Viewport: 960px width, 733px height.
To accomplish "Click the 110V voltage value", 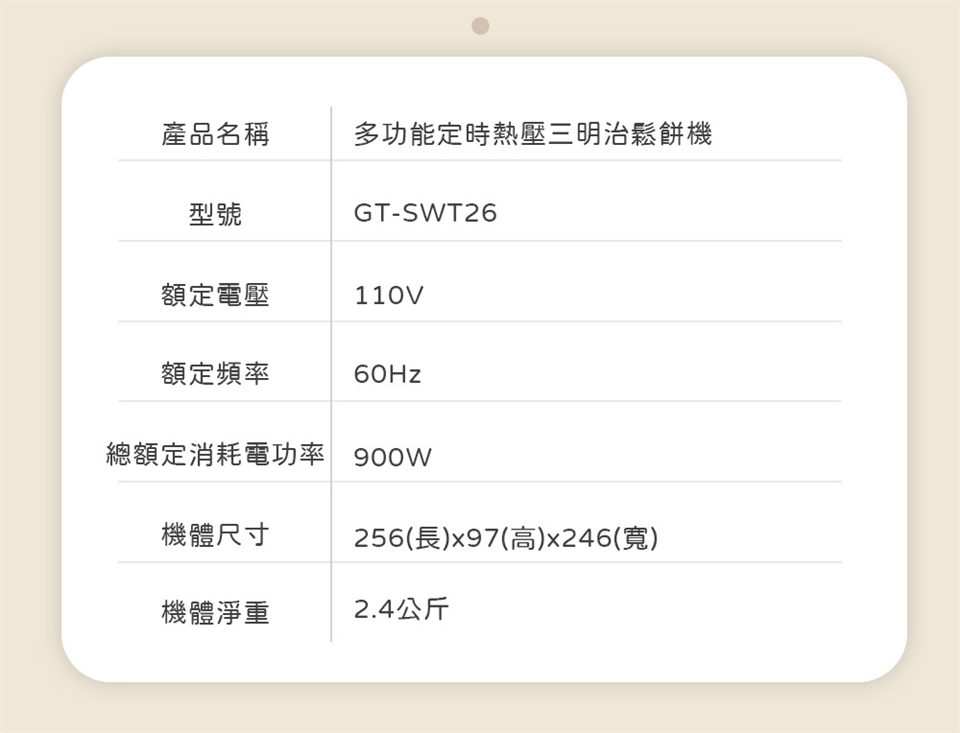I will [x=389, y=296].
